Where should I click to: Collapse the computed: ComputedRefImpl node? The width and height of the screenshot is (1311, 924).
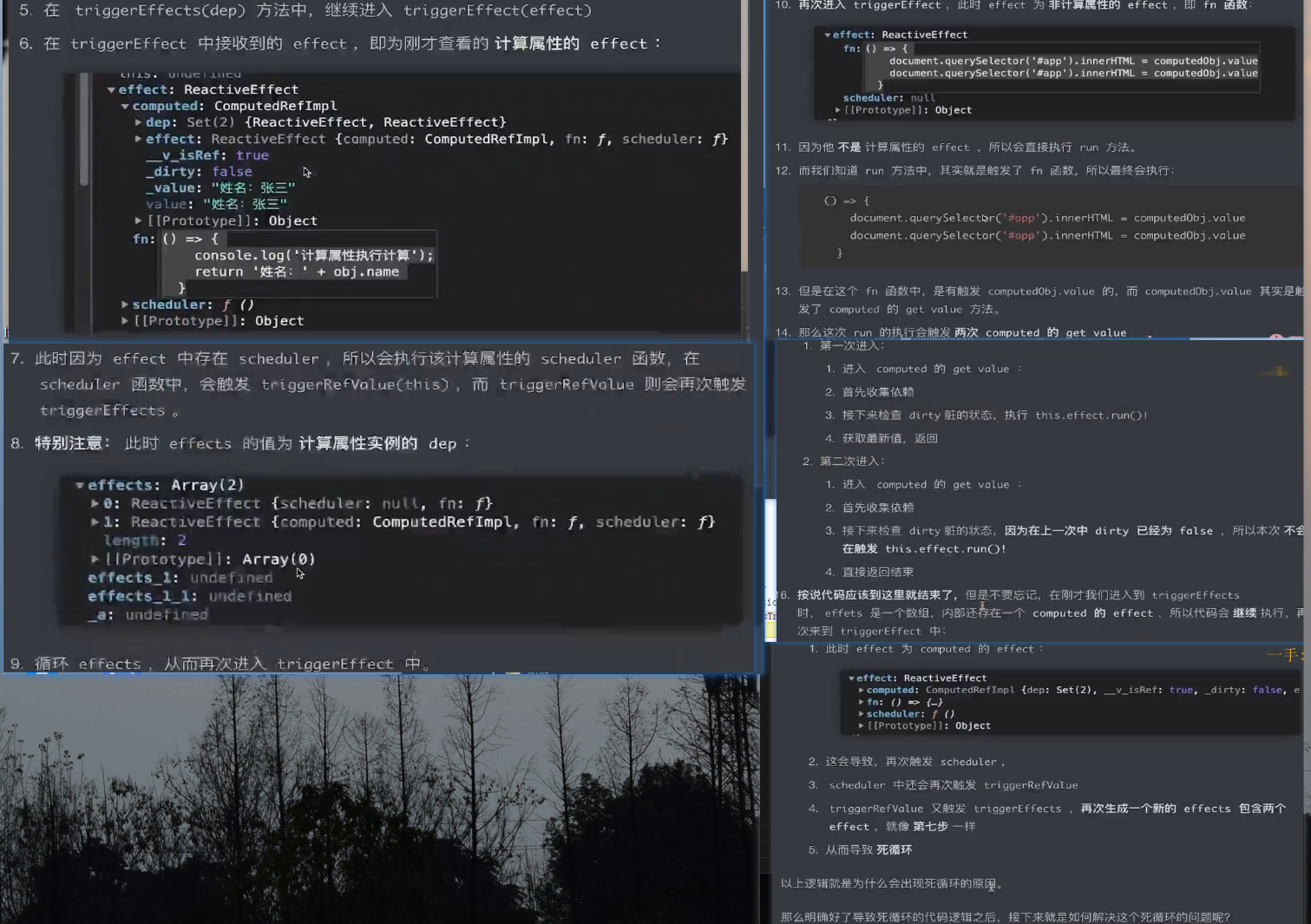click(125, 106)
